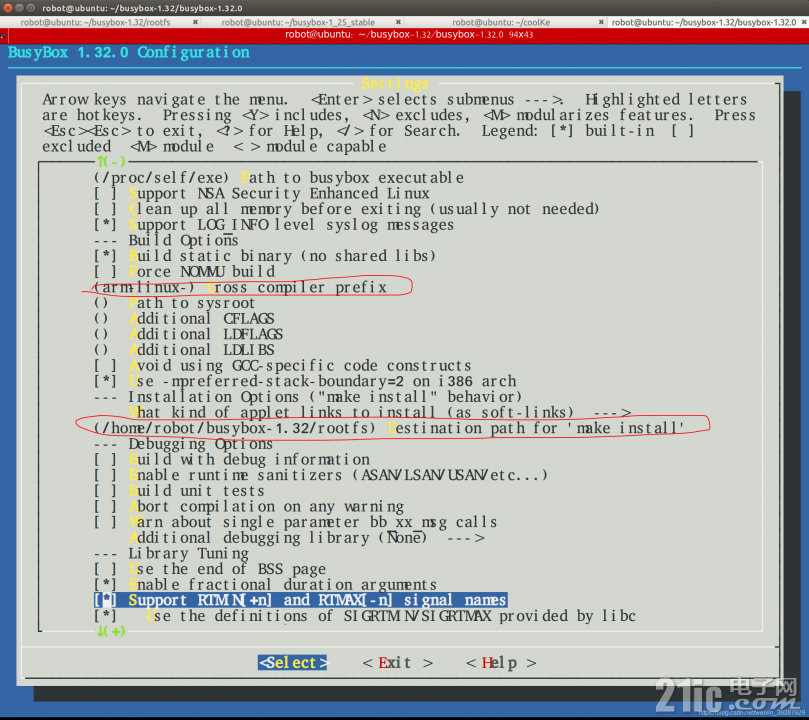Image resolution: width=809 pixels, height=720 pixels.
Task: Click the Debugging Options section header
Action: pyautogui.click(x=183, y=444)
